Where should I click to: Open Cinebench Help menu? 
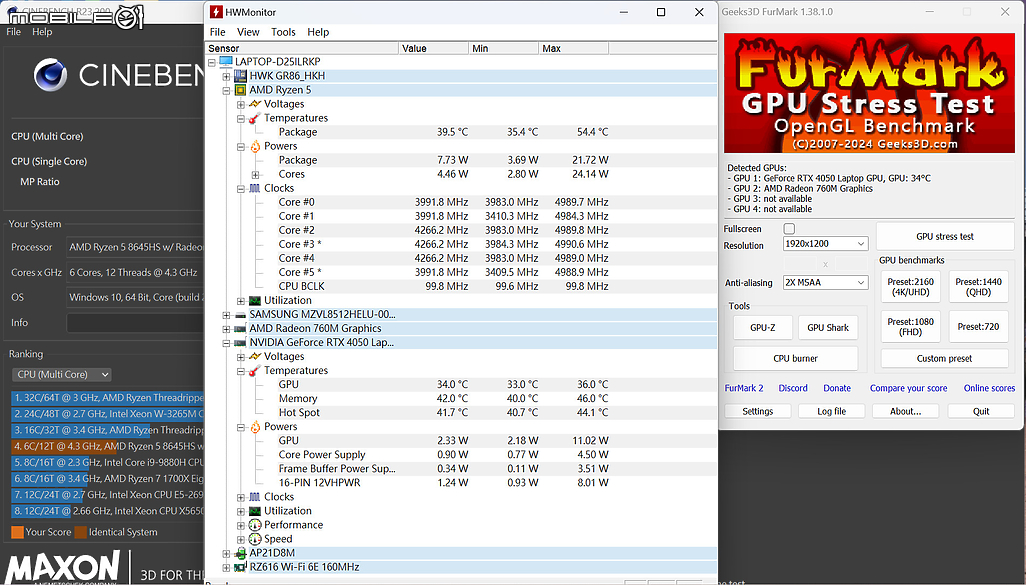coord(42,31)
